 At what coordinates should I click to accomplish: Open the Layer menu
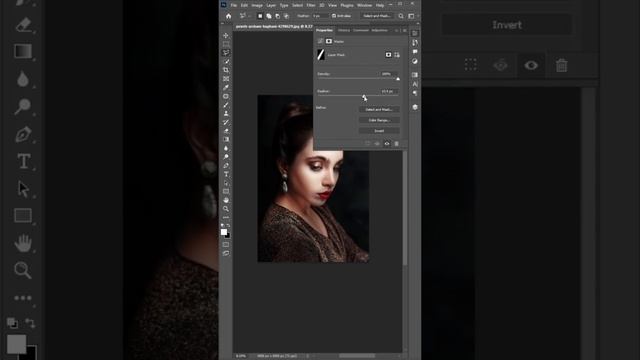[x=271, y=5]
